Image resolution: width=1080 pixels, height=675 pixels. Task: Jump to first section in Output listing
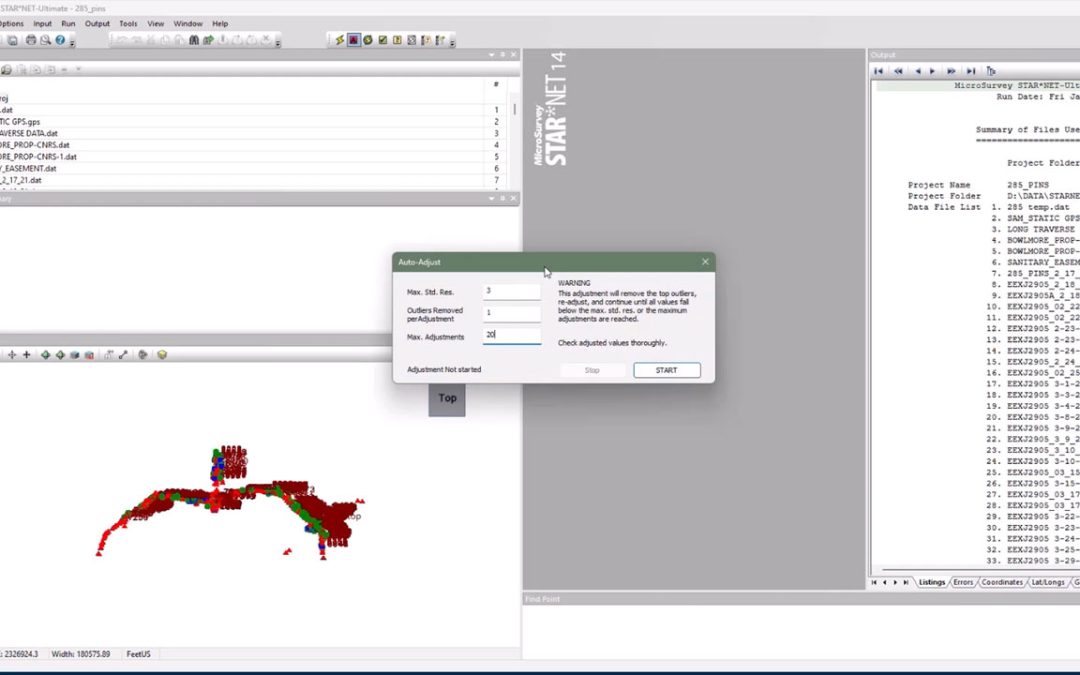click(879, 71)
